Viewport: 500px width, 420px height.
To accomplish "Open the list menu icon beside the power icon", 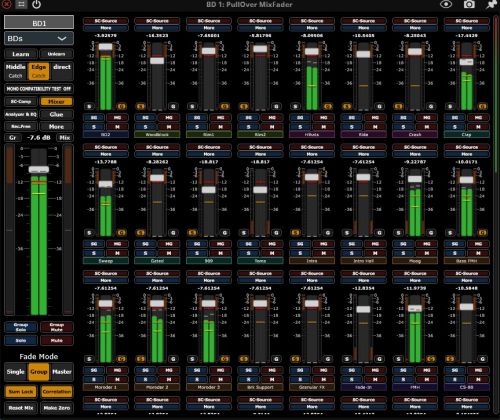I will click(x=21, y=4).
